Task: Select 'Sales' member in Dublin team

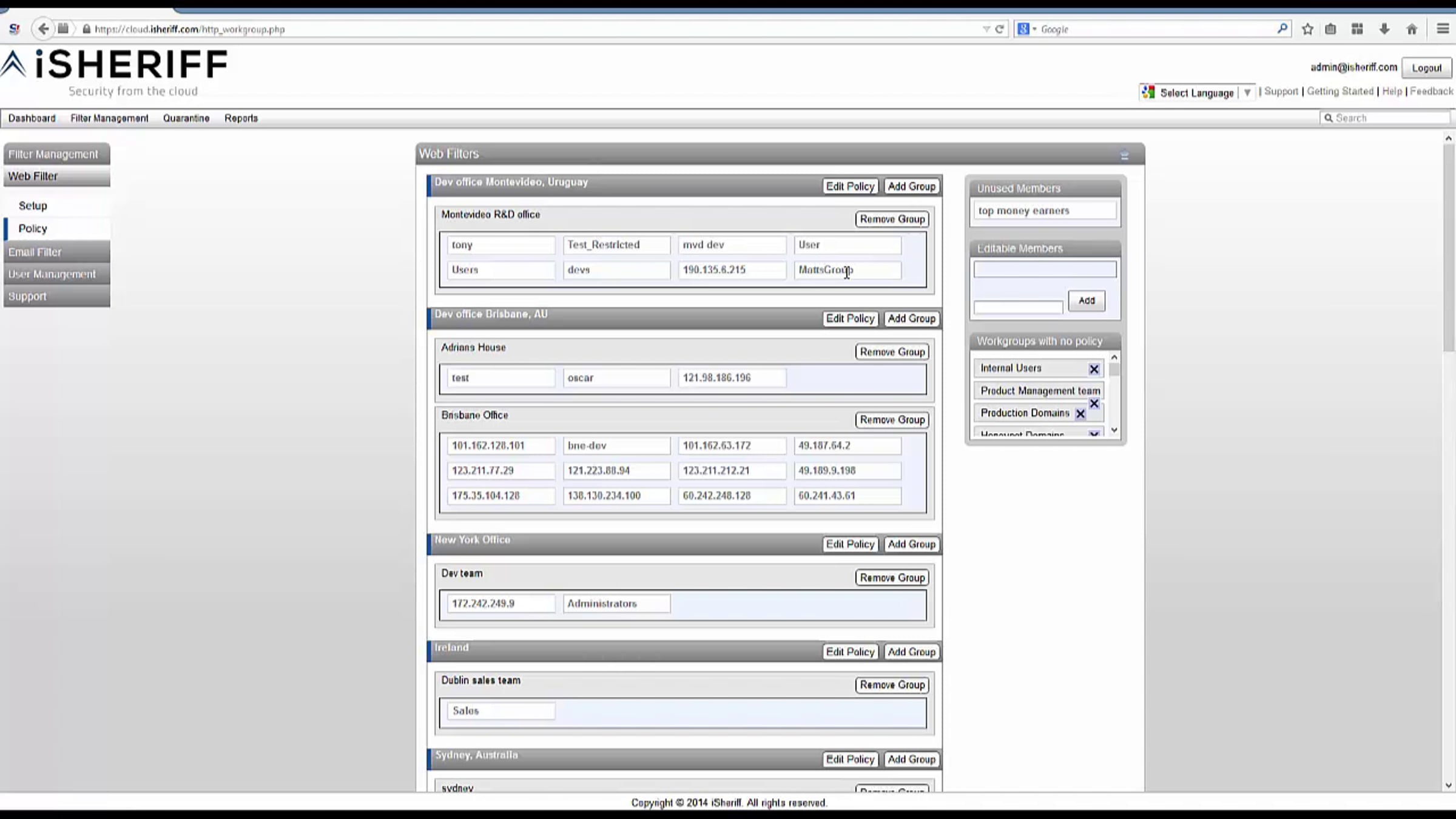Action: (x=500, y=710)
